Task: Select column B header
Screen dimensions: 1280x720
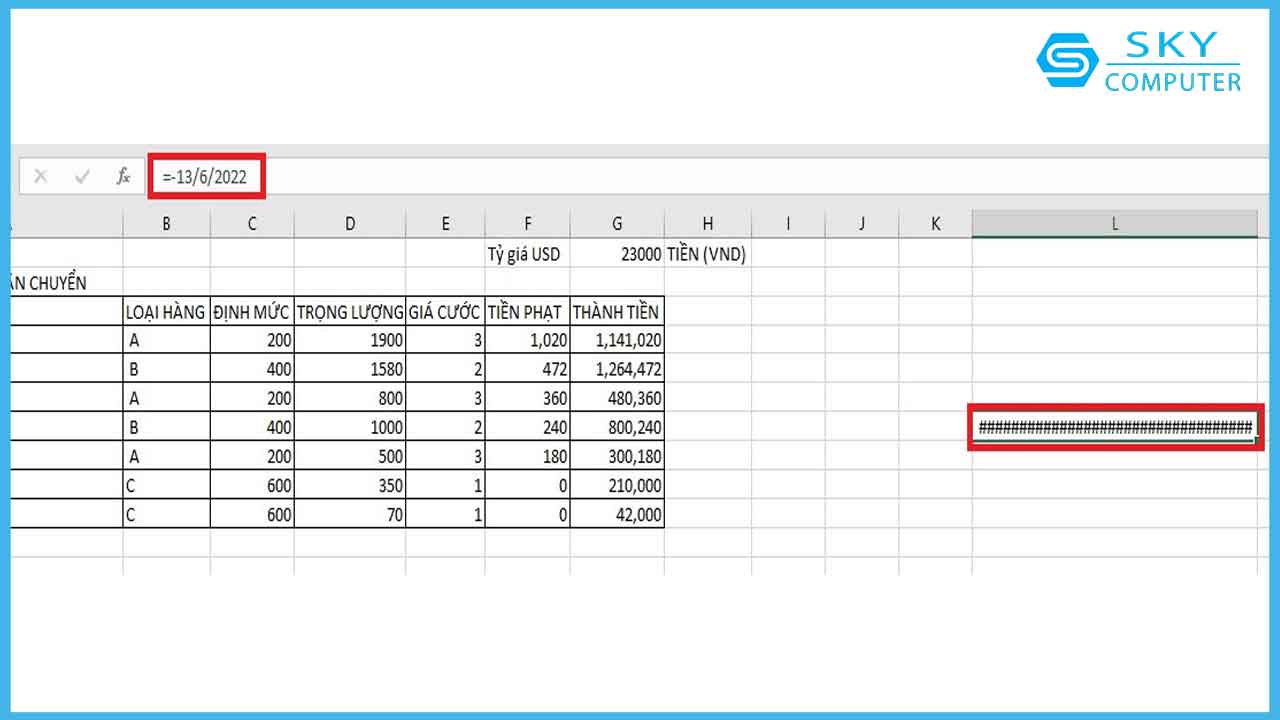Action: tap(166, 224)
